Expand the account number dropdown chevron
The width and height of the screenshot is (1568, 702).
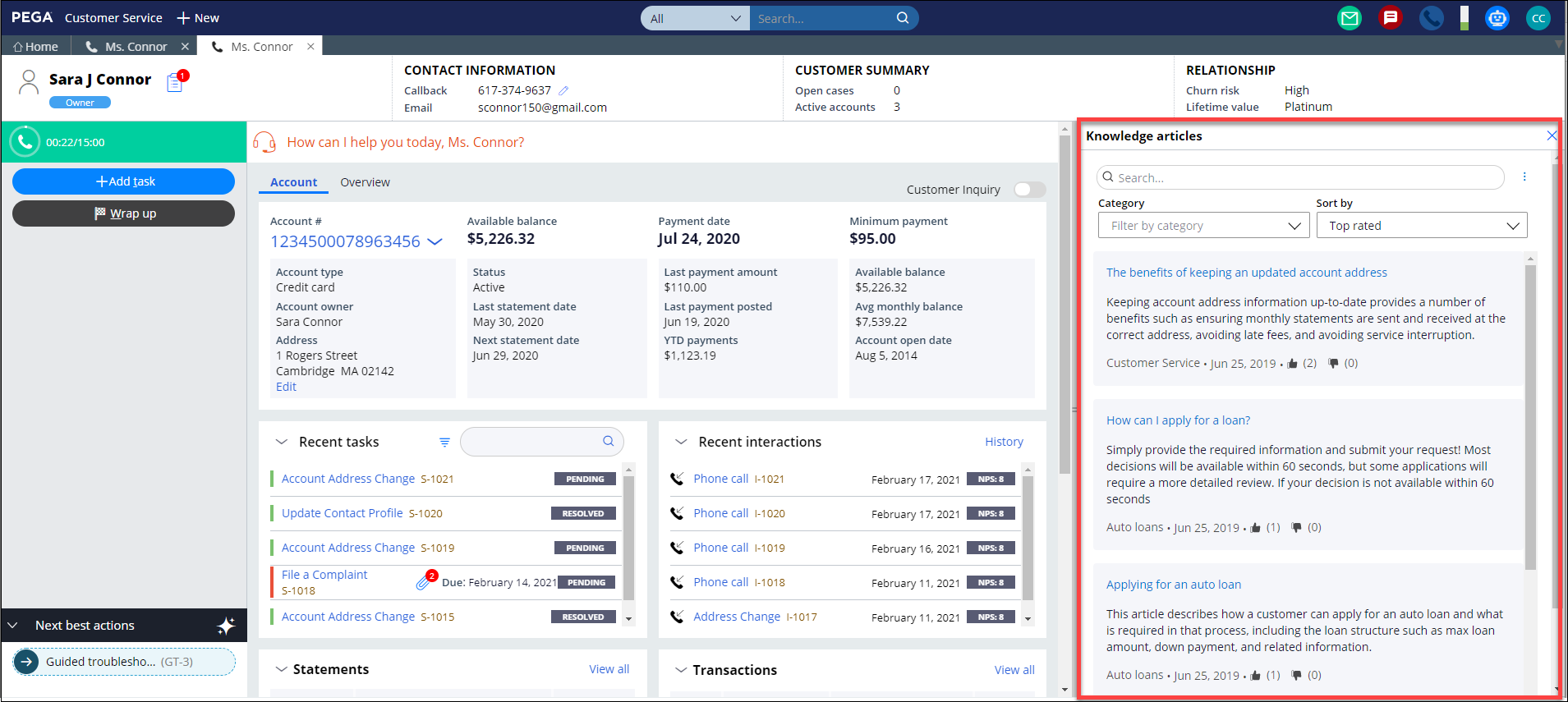pos(435,241)
